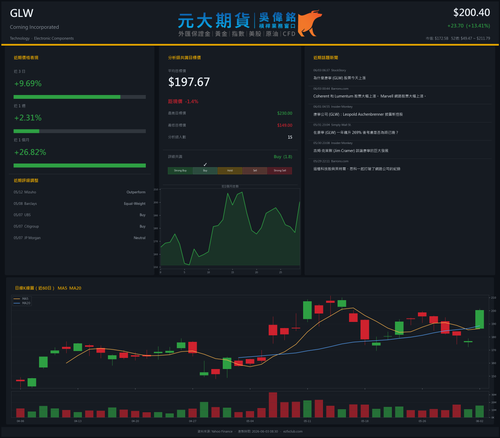Click the $200.40 current price

[x=471, y=13]
